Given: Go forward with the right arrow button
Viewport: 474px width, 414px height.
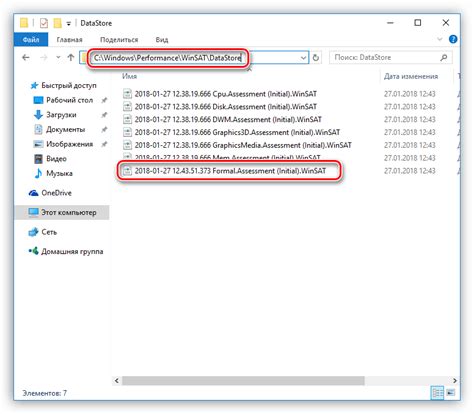Looking at the screenshot, I should [44, 58].
